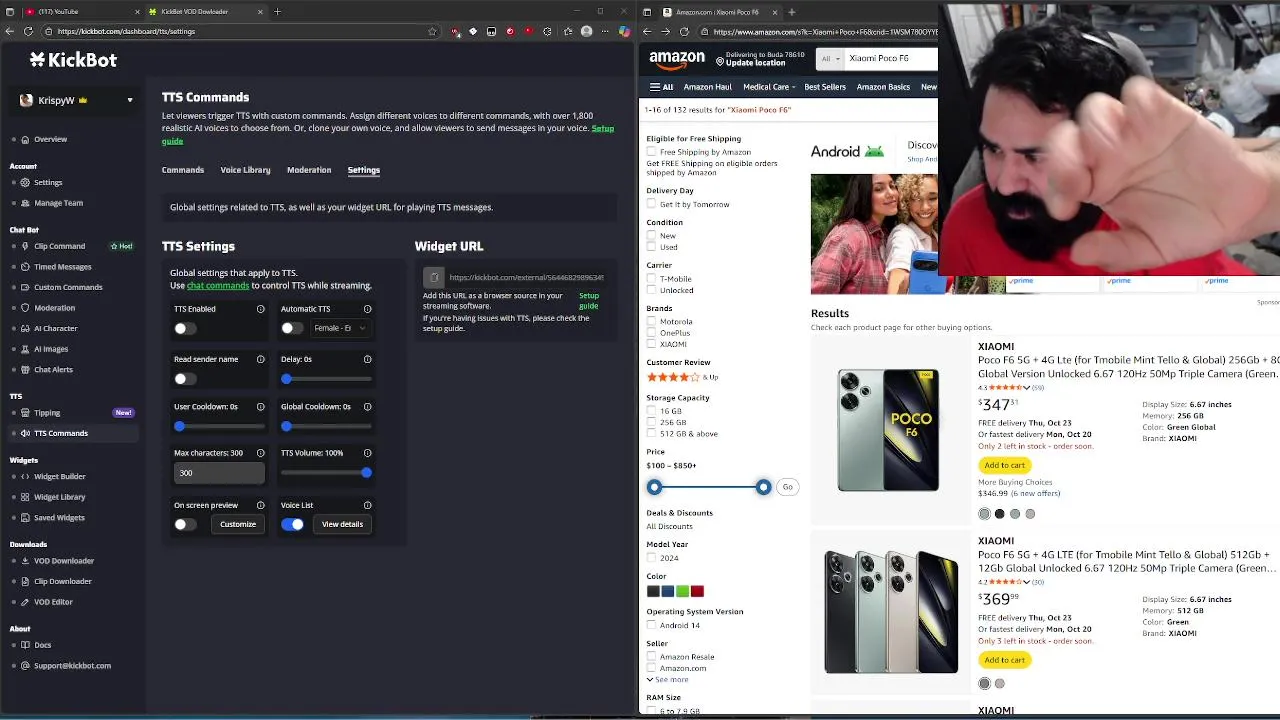Select the red color filter swatch
Screen dimensions: 1280x720
point(697,591)
